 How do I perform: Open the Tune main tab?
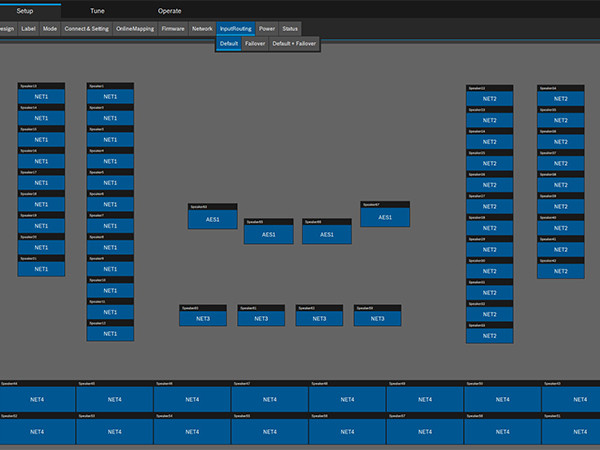point(97,11)
